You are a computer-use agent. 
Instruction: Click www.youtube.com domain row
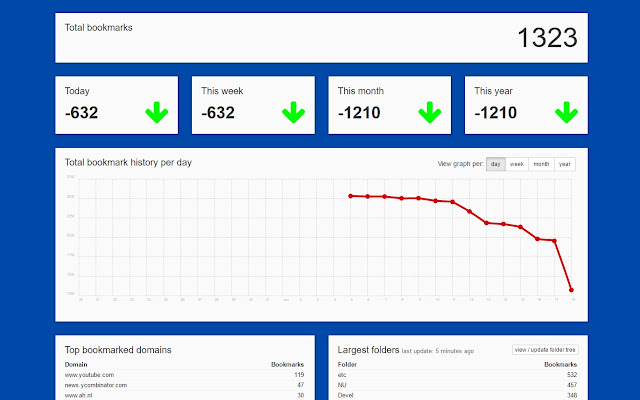pos(184,375)
